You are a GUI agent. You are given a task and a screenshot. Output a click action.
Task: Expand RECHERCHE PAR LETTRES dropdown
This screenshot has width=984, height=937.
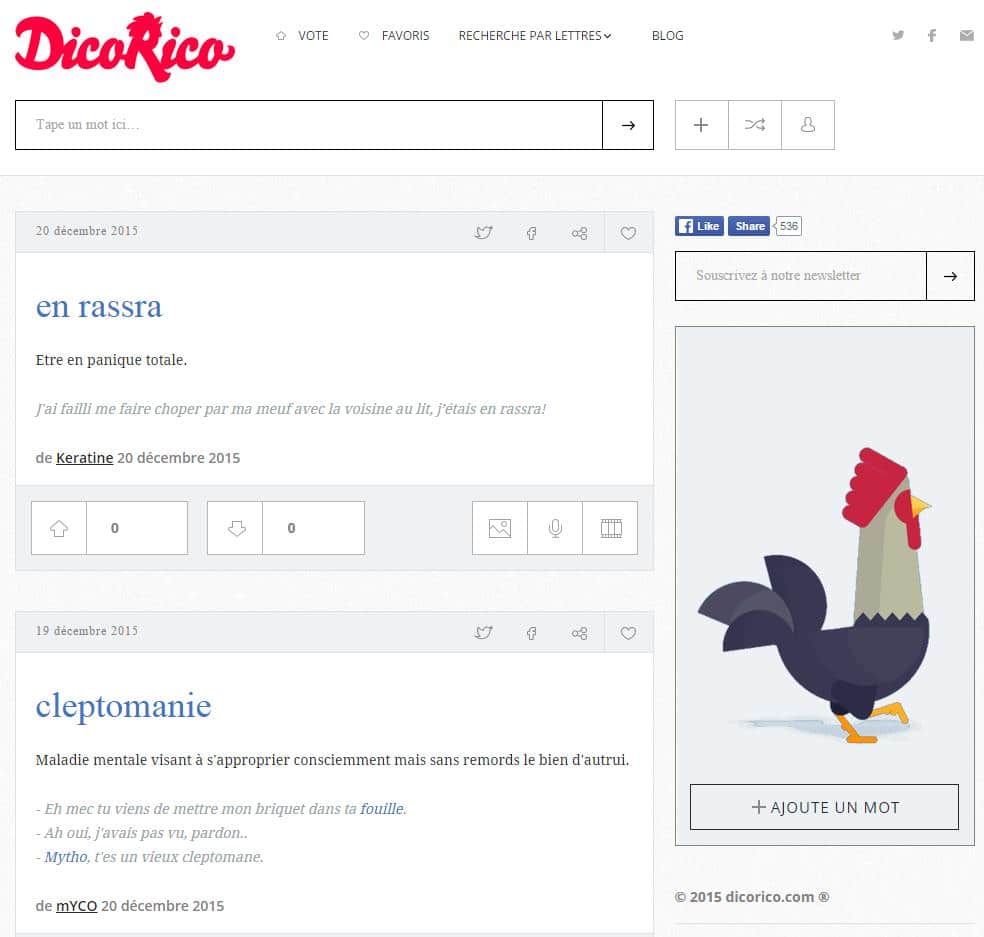[535, 36]
